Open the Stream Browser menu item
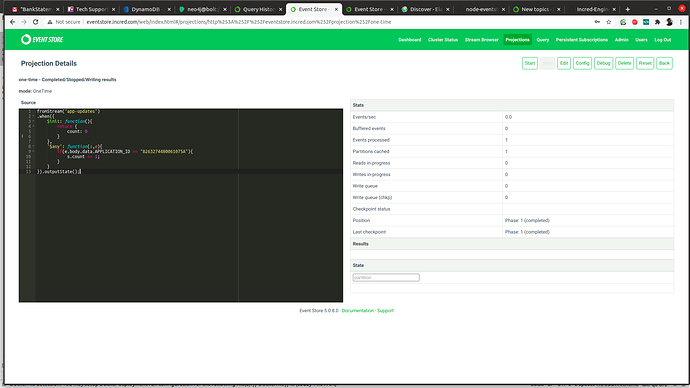The image size is (690, 388). pyautogui.click(x=481, y=40)
